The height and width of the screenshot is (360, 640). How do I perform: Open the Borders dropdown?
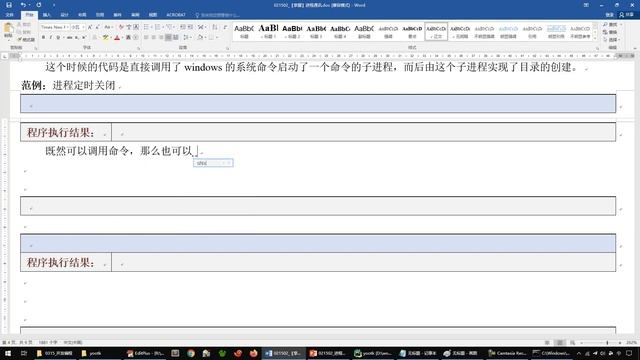[213, 38]
